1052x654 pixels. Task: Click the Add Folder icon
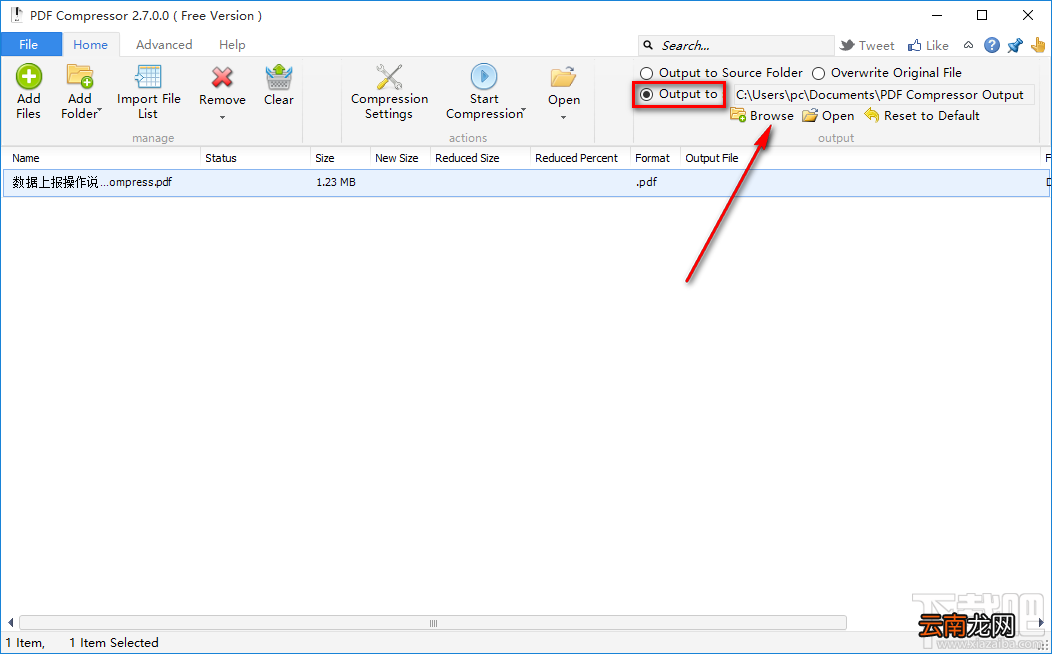(x=80, y=76)
